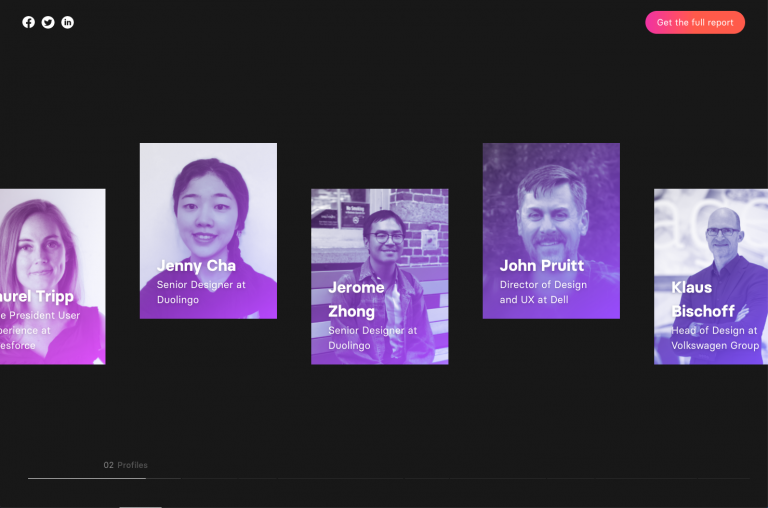Open Klaus Bischoff's profile card
This screenshot has width=768, height=508.
711,276
